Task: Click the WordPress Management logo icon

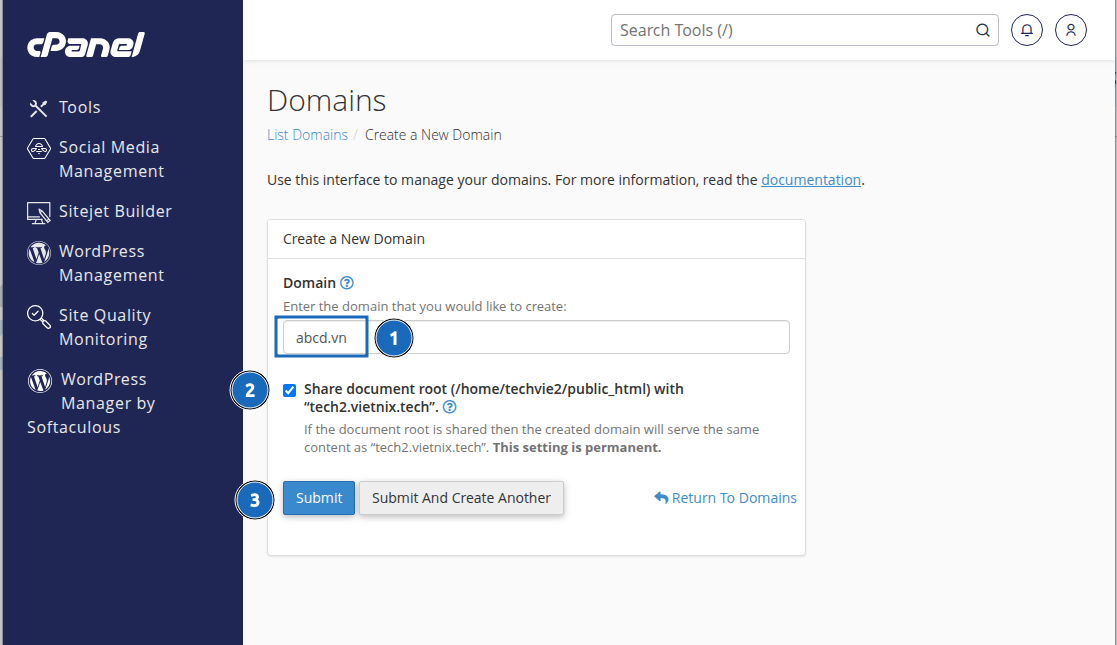Action: click(x=39, y=253)
